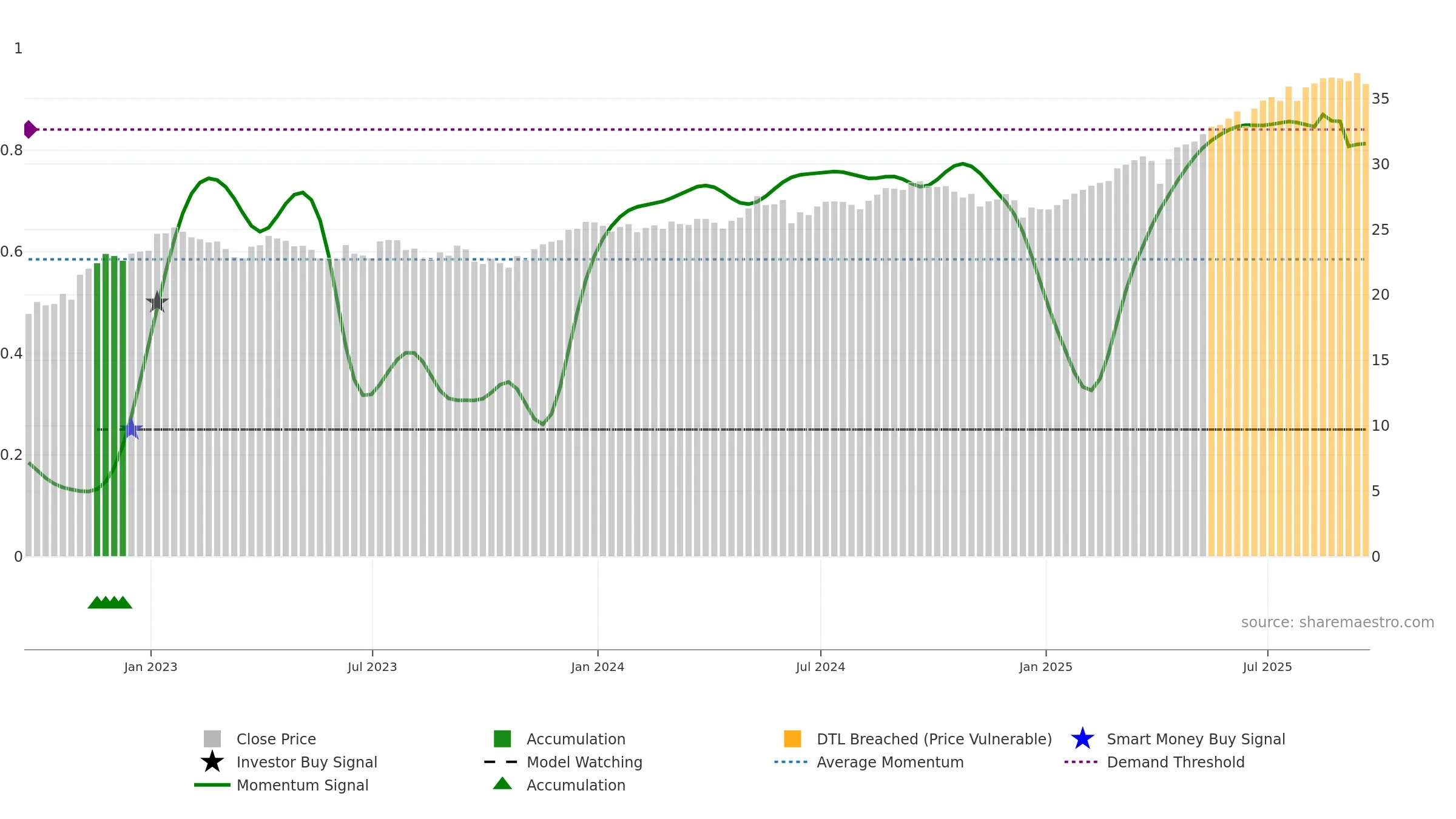Click the right axis value 25
This screenshot has height=819, width=1456.
pos(1380,229)
